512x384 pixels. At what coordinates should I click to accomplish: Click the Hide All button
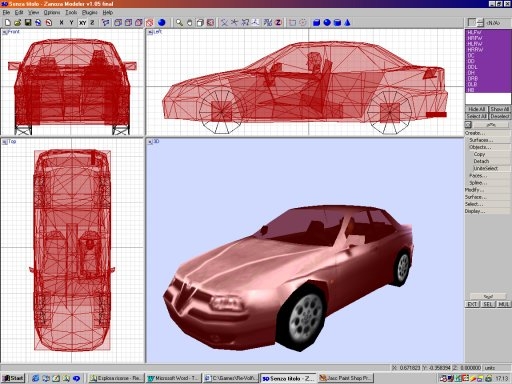tap(477, 109)
